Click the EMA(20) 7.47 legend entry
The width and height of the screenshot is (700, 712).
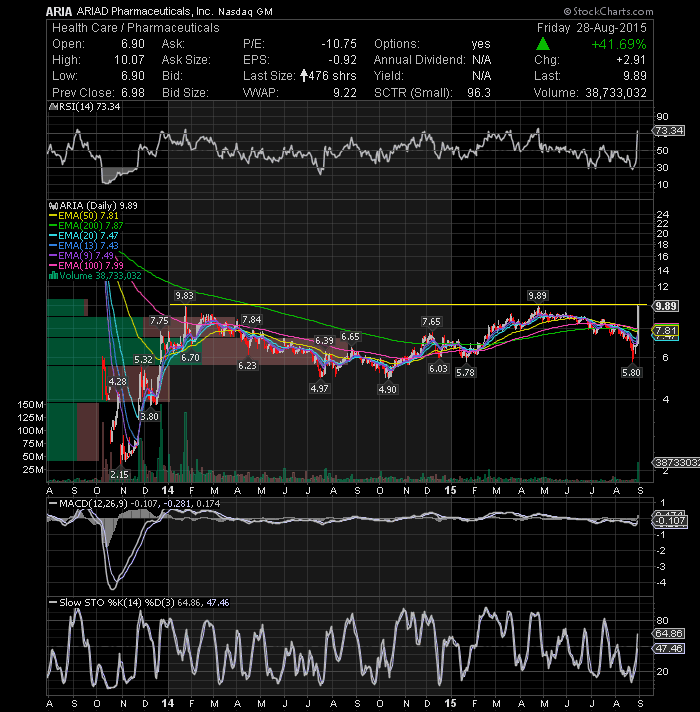[88, 236]
